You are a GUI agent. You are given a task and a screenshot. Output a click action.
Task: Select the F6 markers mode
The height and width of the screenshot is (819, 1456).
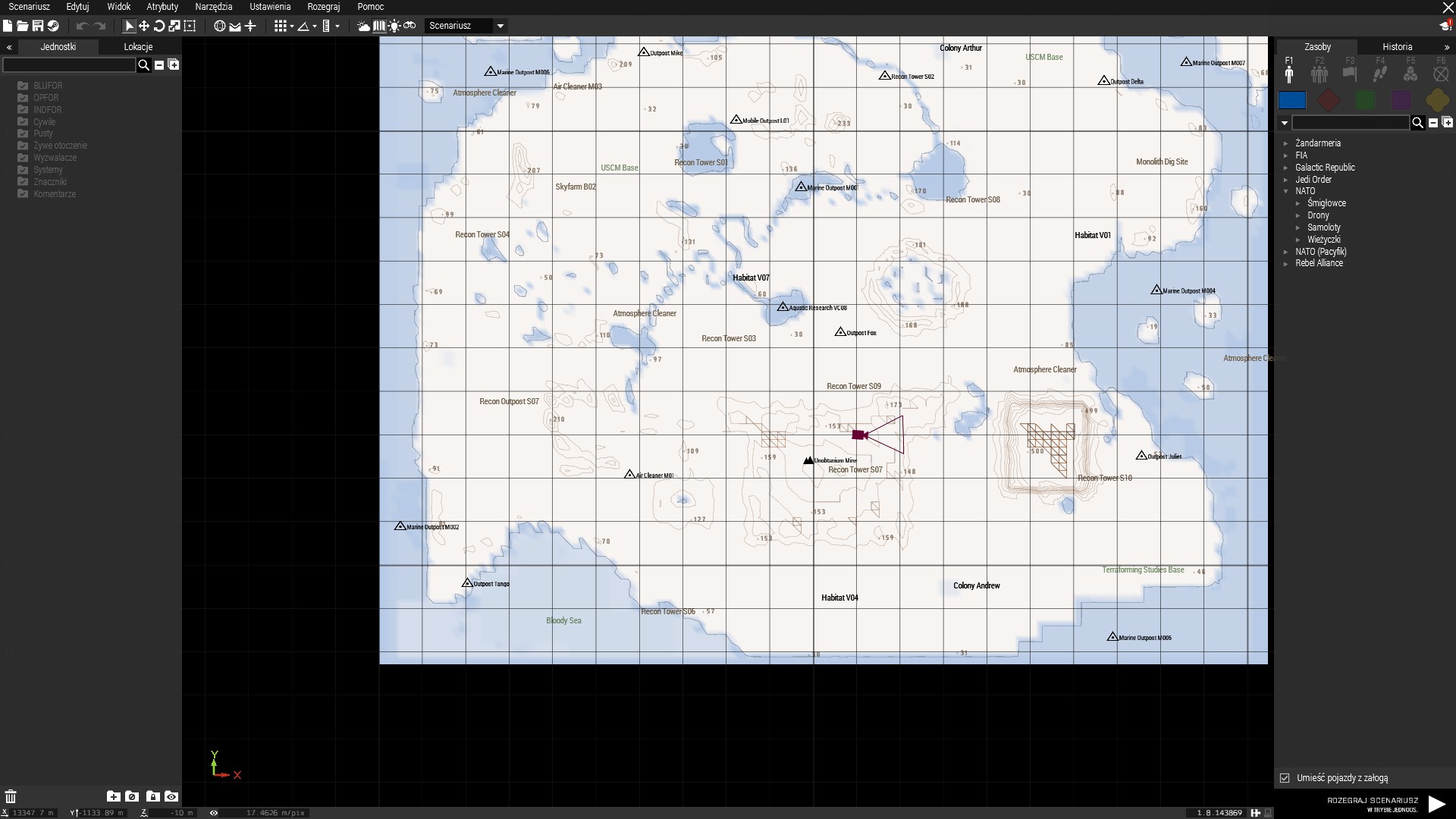click(x=1441, y=71)
